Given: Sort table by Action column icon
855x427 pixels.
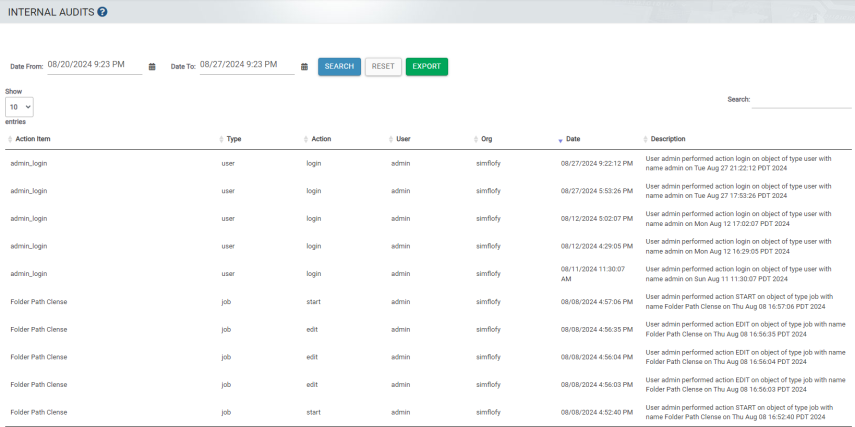Looking at the screenshot, I should (306, 139).
